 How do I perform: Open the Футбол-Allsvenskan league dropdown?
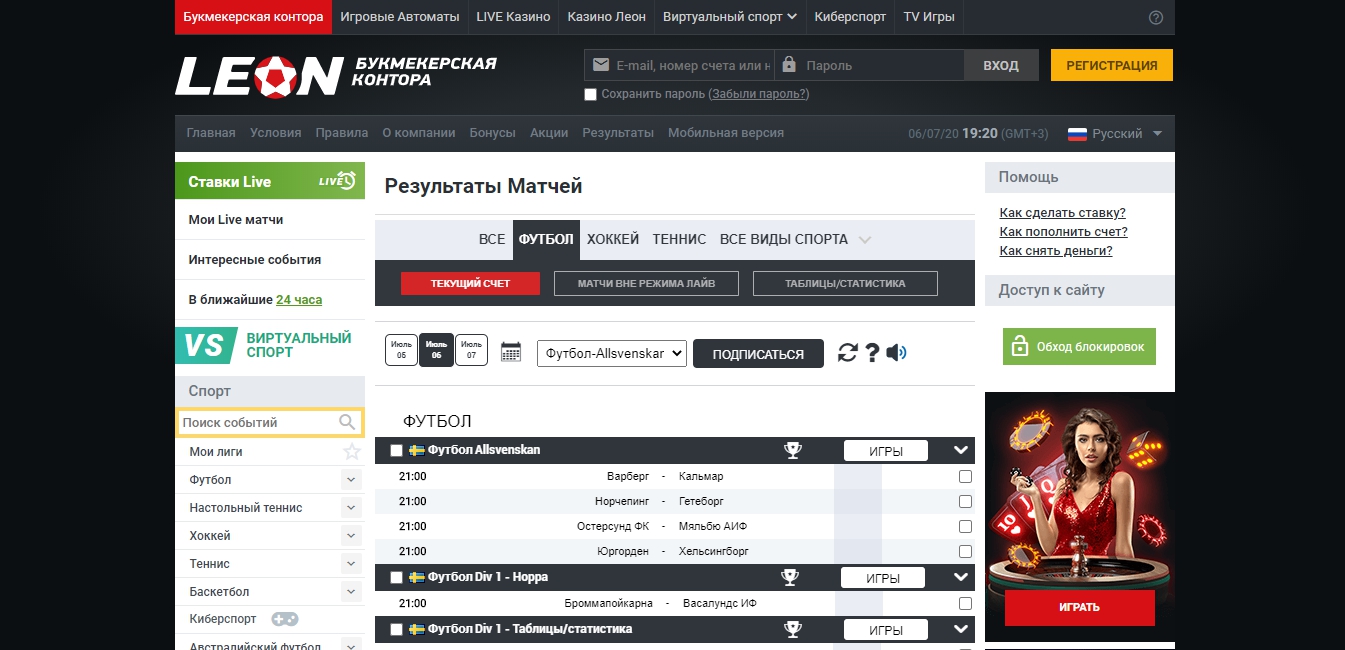pyautogui.click(x=612, y=353)
